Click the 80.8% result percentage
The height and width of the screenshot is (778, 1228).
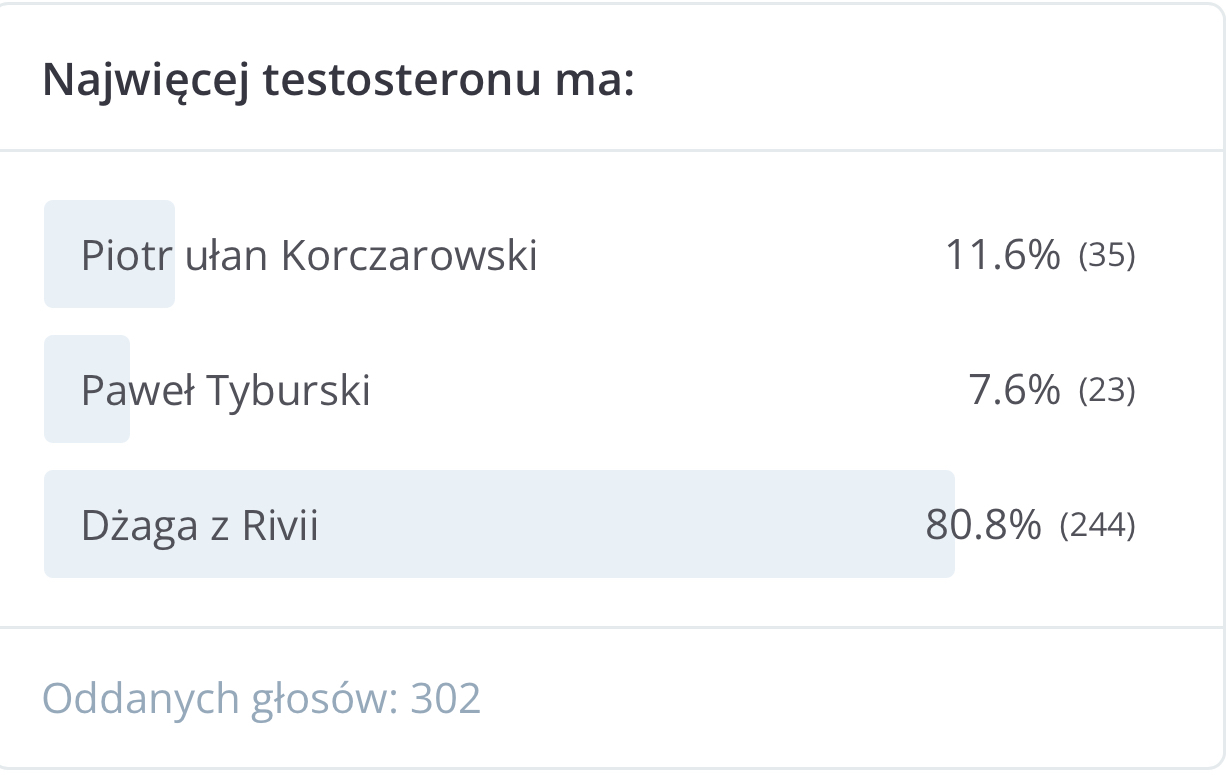pyautogui.click(x=984, y=525)
